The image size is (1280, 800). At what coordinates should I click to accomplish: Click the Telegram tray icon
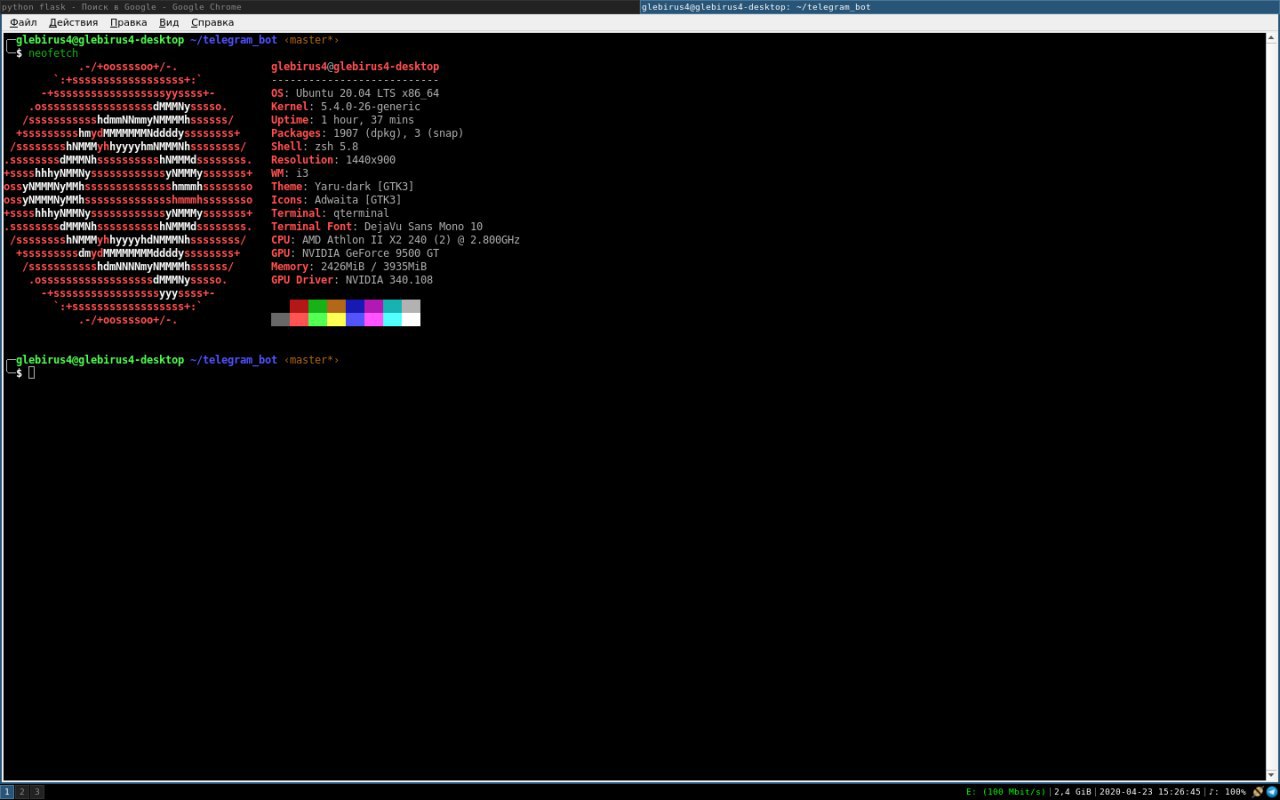click(x=1272, y=792)
